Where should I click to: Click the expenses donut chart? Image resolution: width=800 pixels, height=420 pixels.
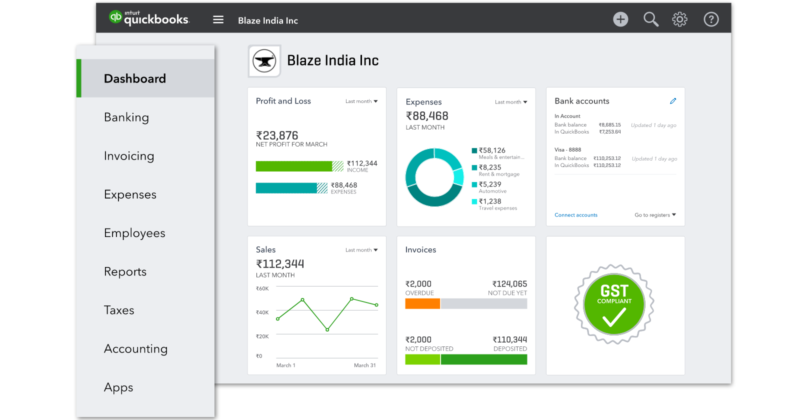pyautogui.click(x=434, y=177)
